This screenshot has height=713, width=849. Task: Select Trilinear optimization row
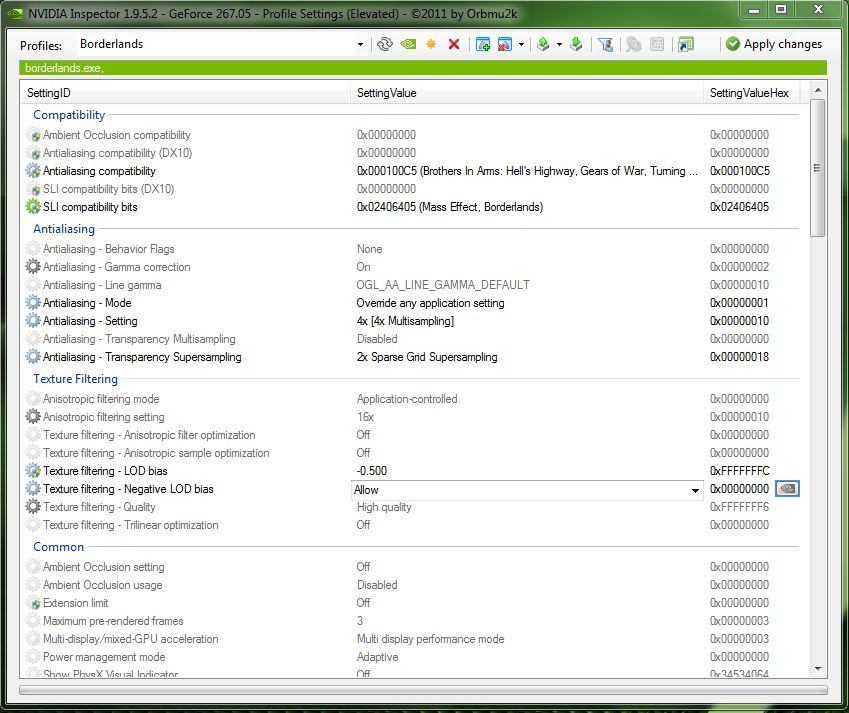412,525
